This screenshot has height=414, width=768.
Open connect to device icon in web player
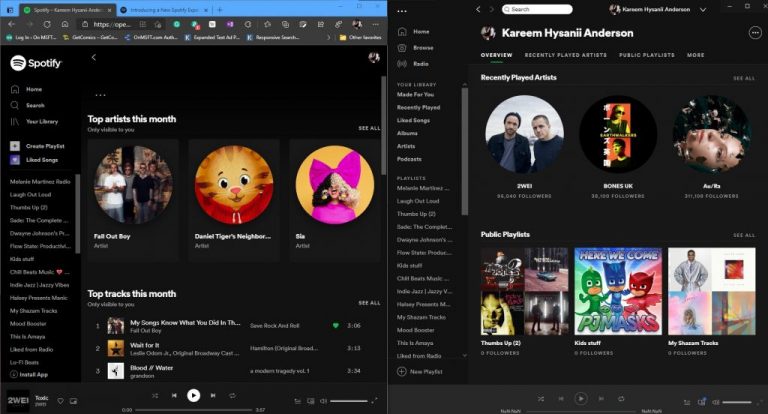coord(311,401)
